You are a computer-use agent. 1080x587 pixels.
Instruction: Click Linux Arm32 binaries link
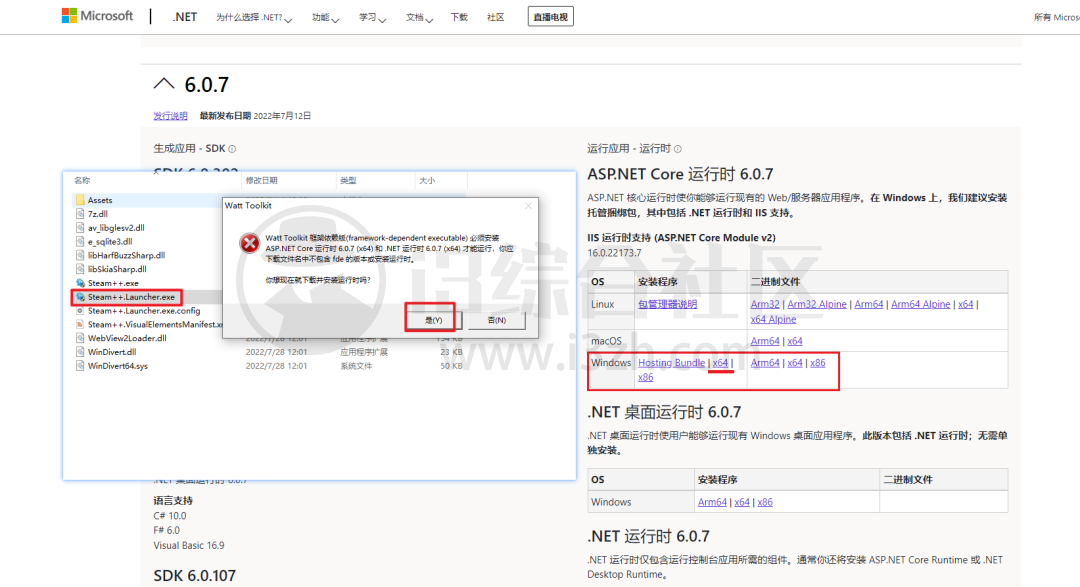[765, 304]
